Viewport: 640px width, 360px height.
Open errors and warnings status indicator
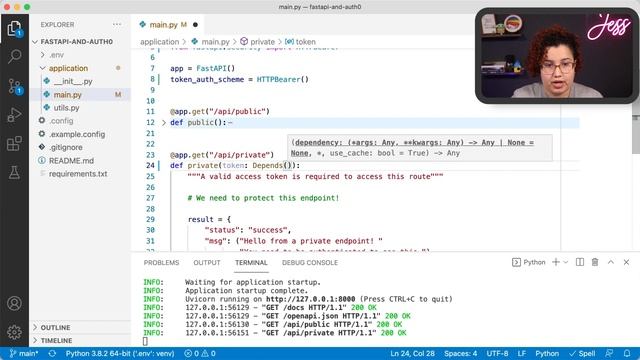[x=200, y=353]
